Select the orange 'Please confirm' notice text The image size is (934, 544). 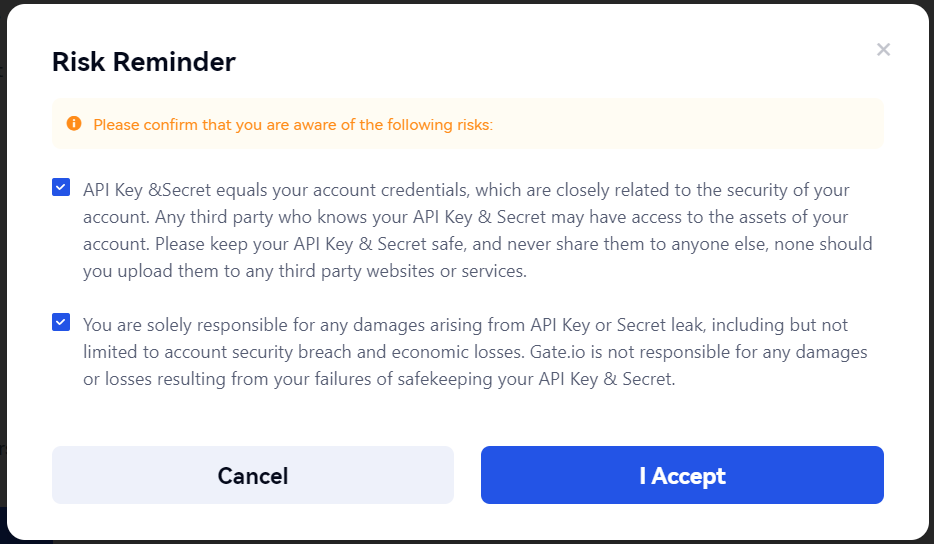(x=293, y=125)
